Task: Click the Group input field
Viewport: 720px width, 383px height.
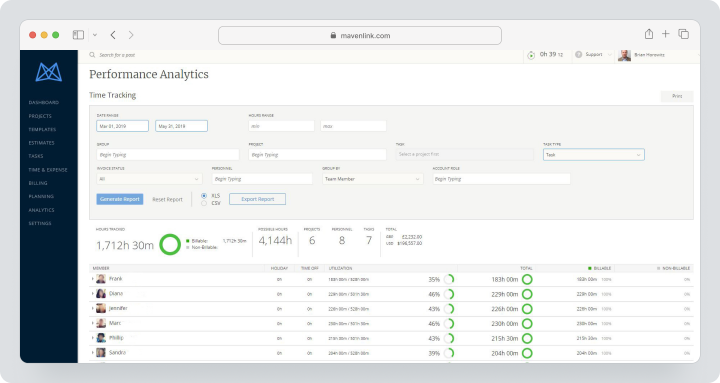Action: 168,155
